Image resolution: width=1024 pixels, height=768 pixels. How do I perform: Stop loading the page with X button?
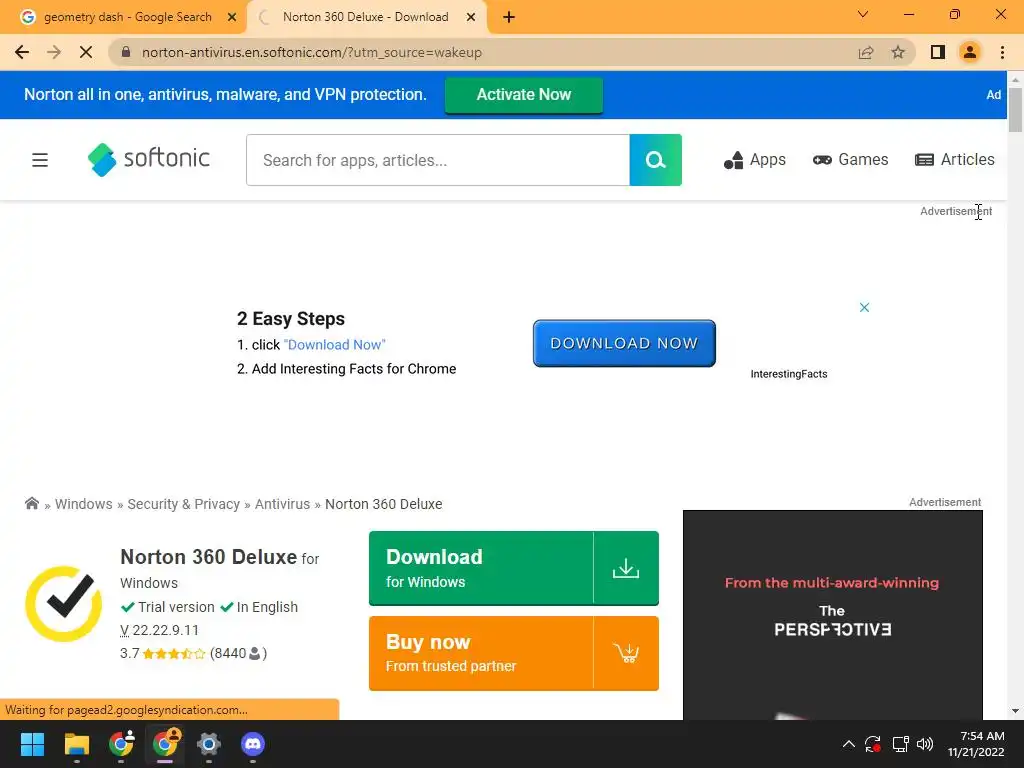tap(86, 52)
